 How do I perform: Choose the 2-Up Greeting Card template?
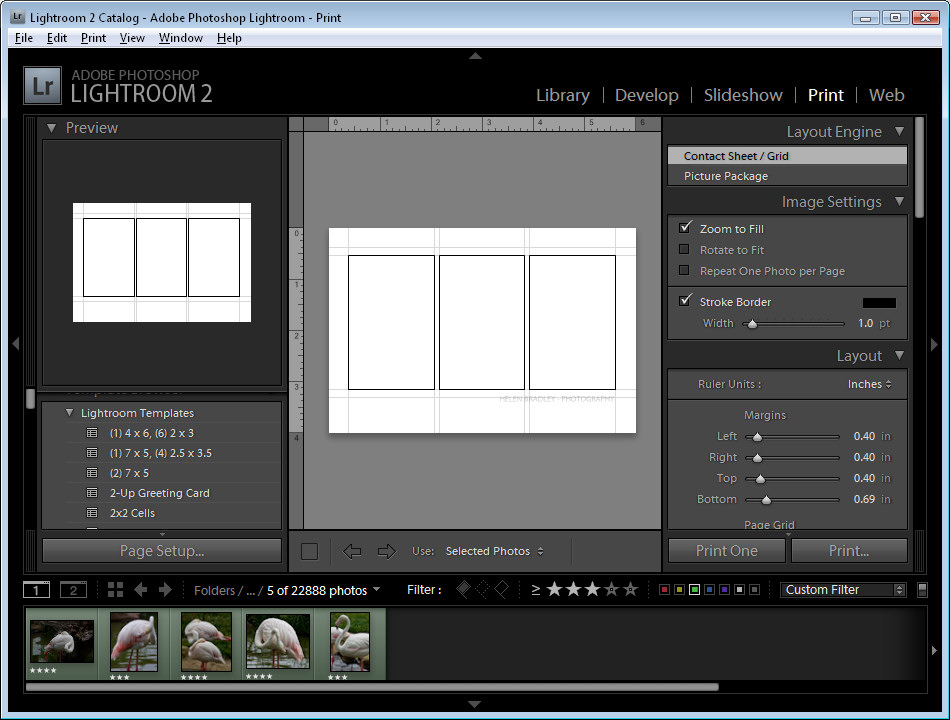(159, 493)
